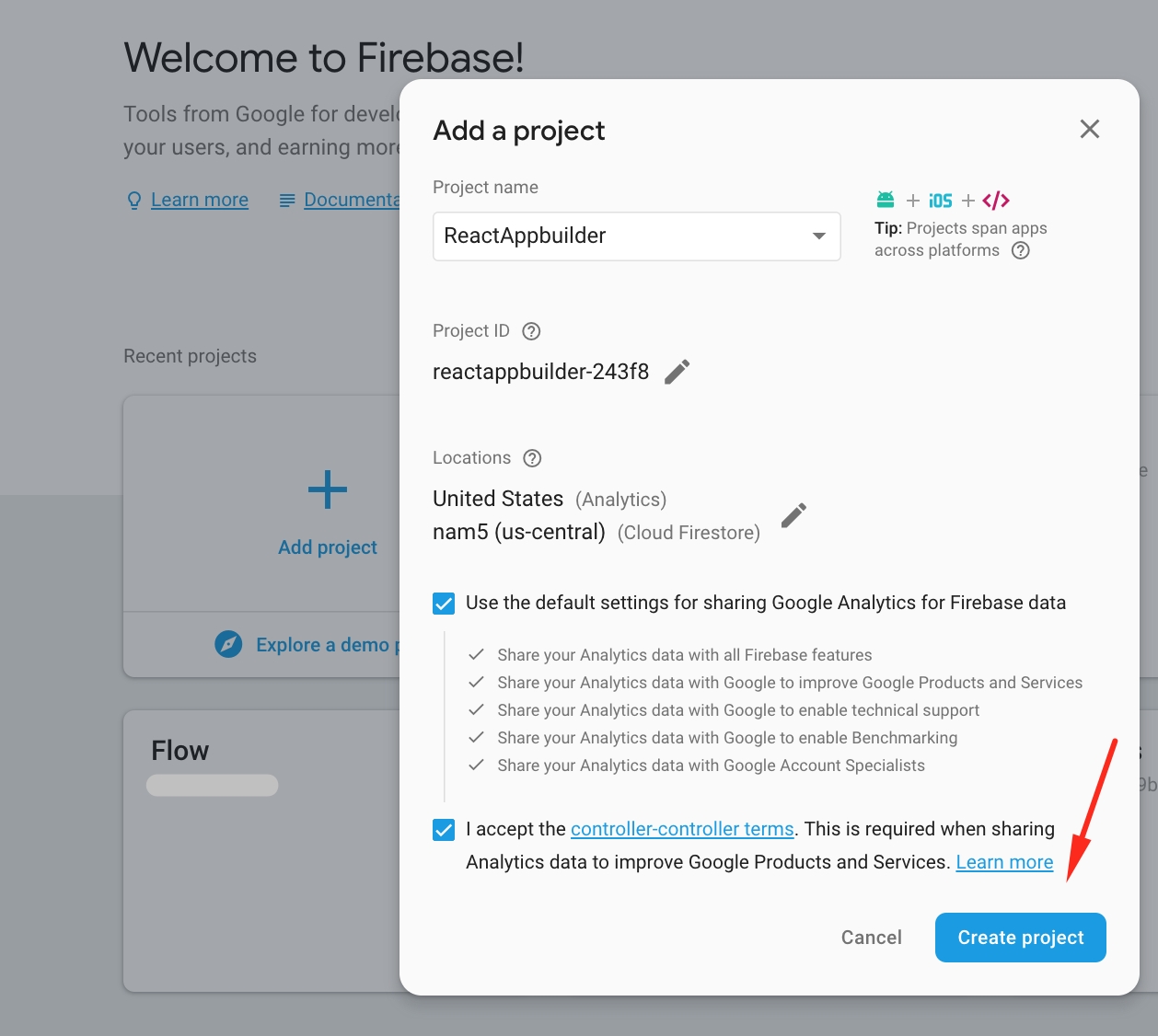The height and width of the screenshot is (1036, 1158).
Task: Click the help icon next to Project ID
Action: click(531, 331)
